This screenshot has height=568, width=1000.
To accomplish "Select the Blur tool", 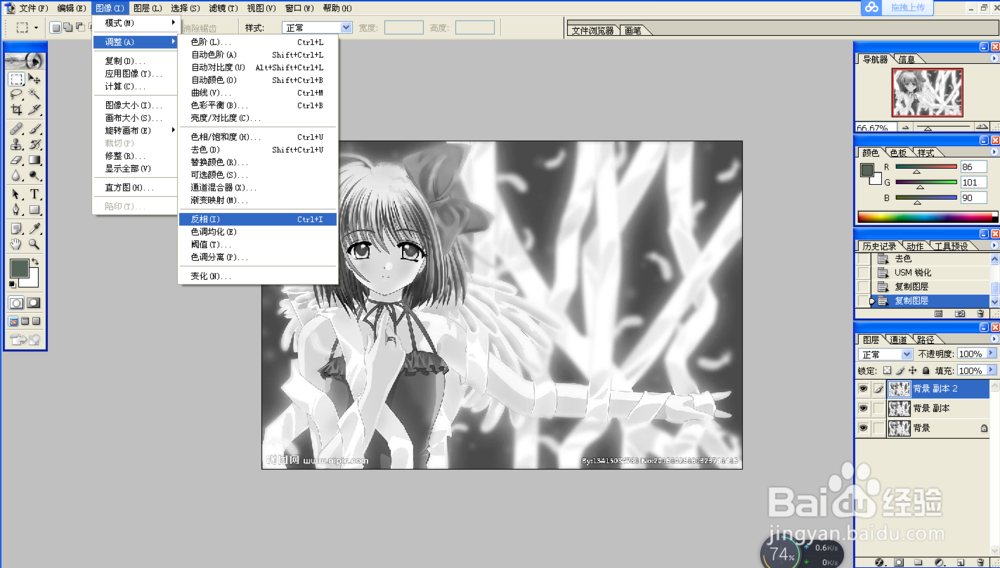I will (17, 175).
